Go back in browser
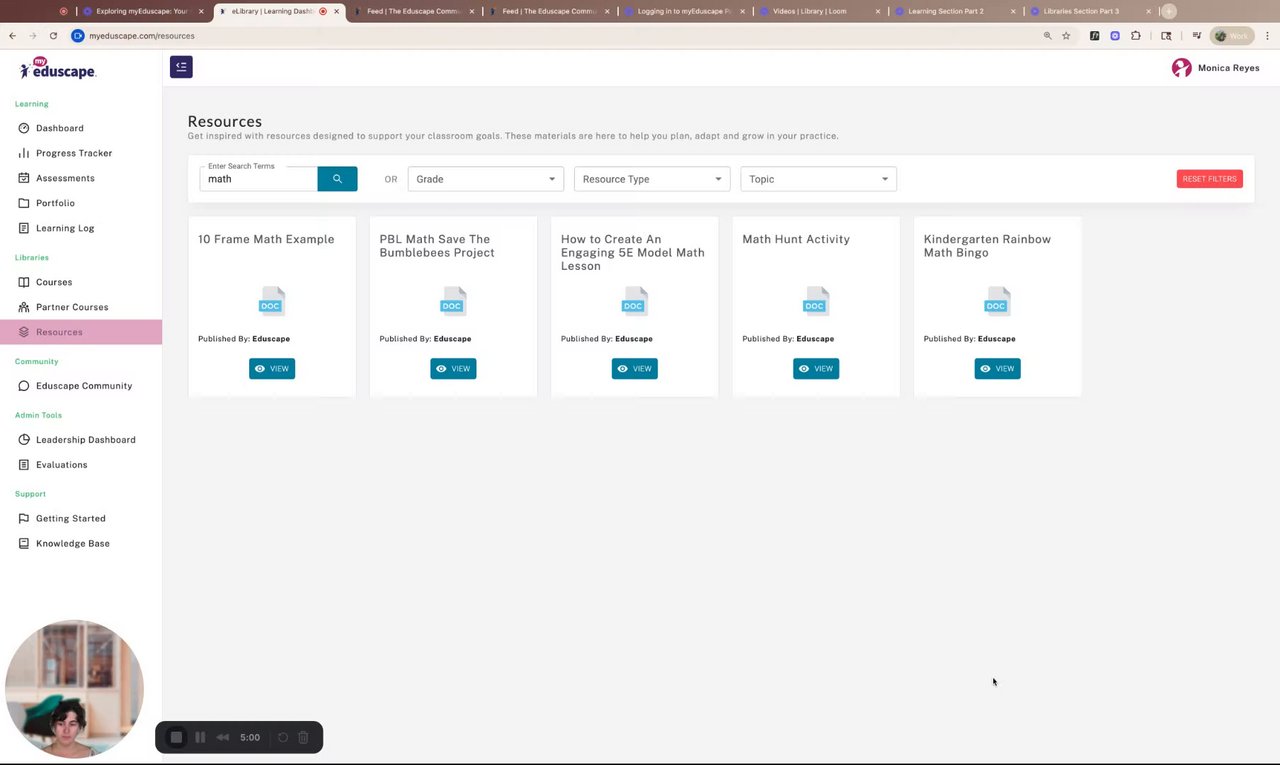Screen dimensions: 1280x765 pos(12,36)
